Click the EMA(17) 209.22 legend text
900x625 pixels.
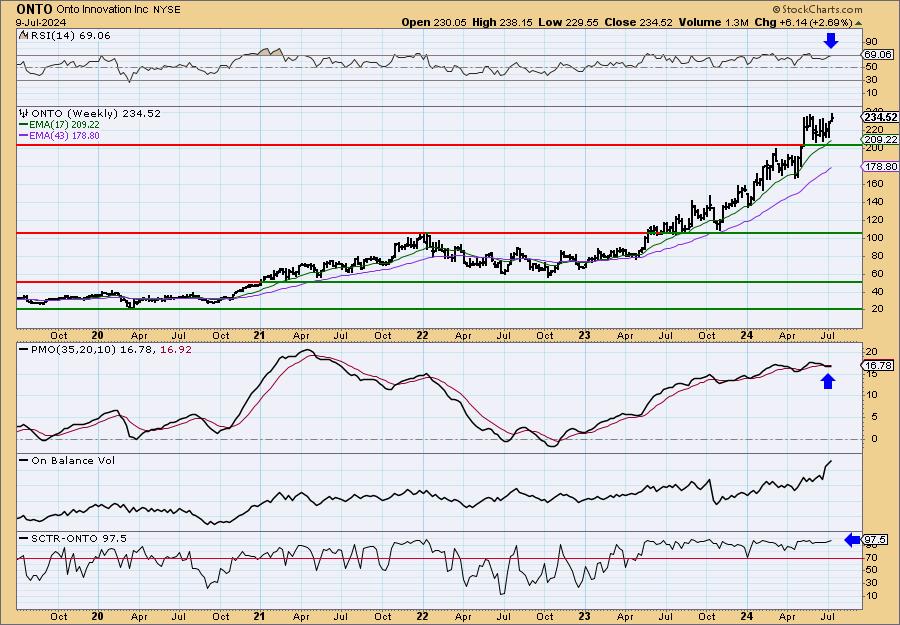(x=64, y=125)
